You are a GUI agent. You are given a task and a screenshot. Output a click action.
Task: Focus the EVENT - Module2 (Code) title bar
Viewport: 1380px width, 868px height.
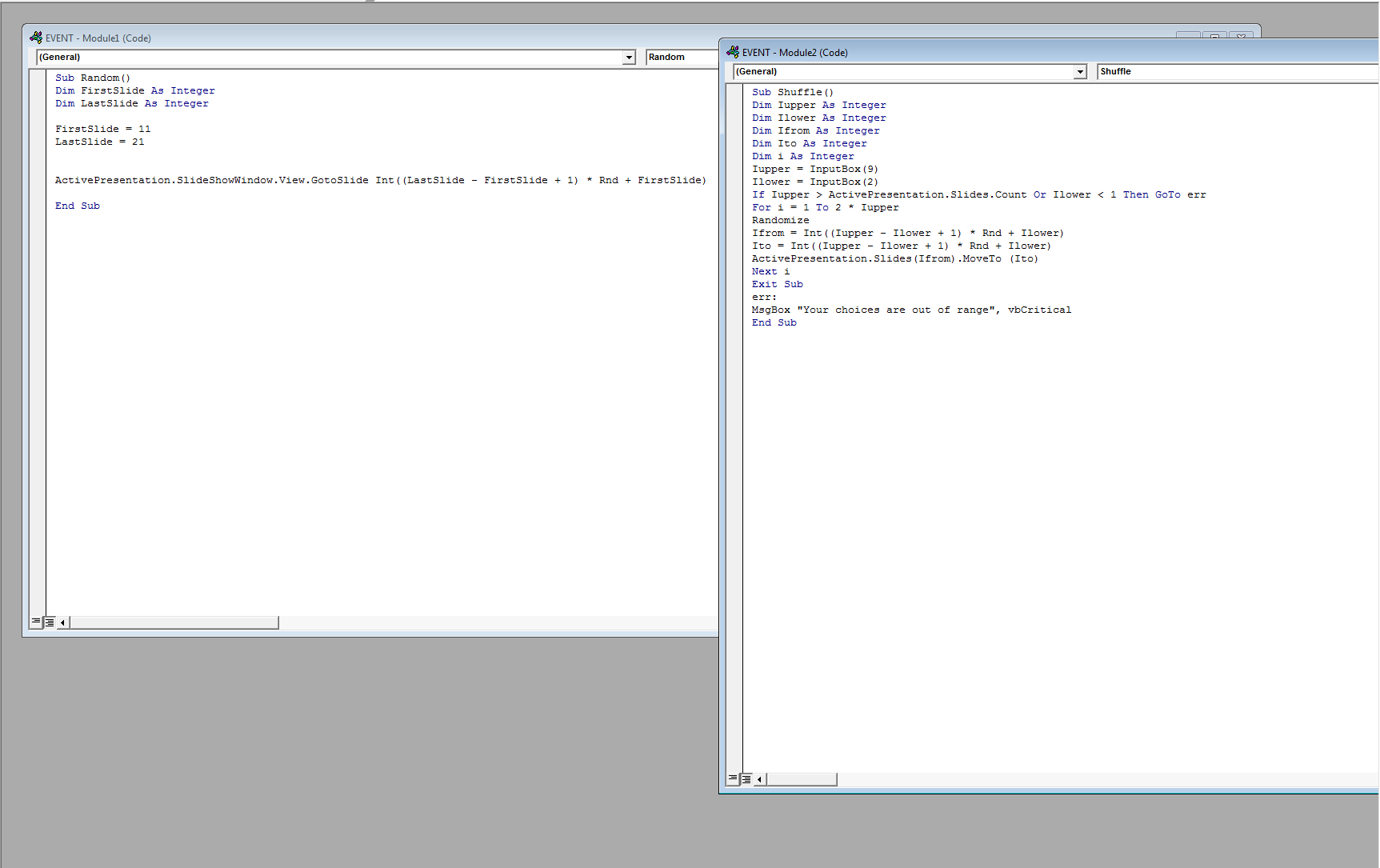click(x=1040, y=52)
